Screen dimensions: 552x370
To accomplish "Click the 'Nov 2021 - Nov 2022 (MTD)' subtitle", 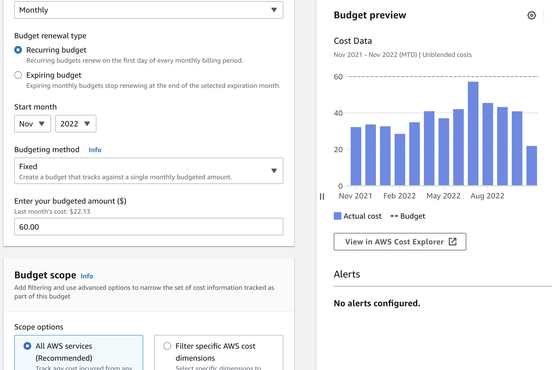I will (375, 55).
